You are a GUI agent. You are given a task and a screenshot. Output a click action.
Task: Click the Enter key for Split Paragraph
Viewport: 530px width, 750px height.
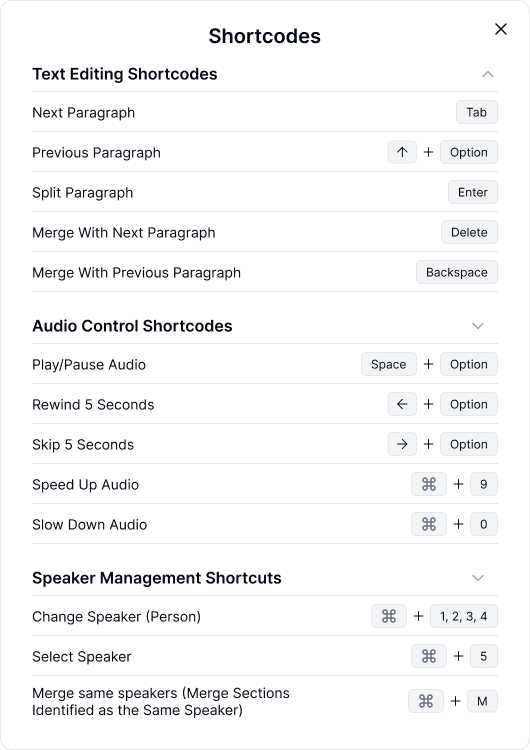pos(473,192)
